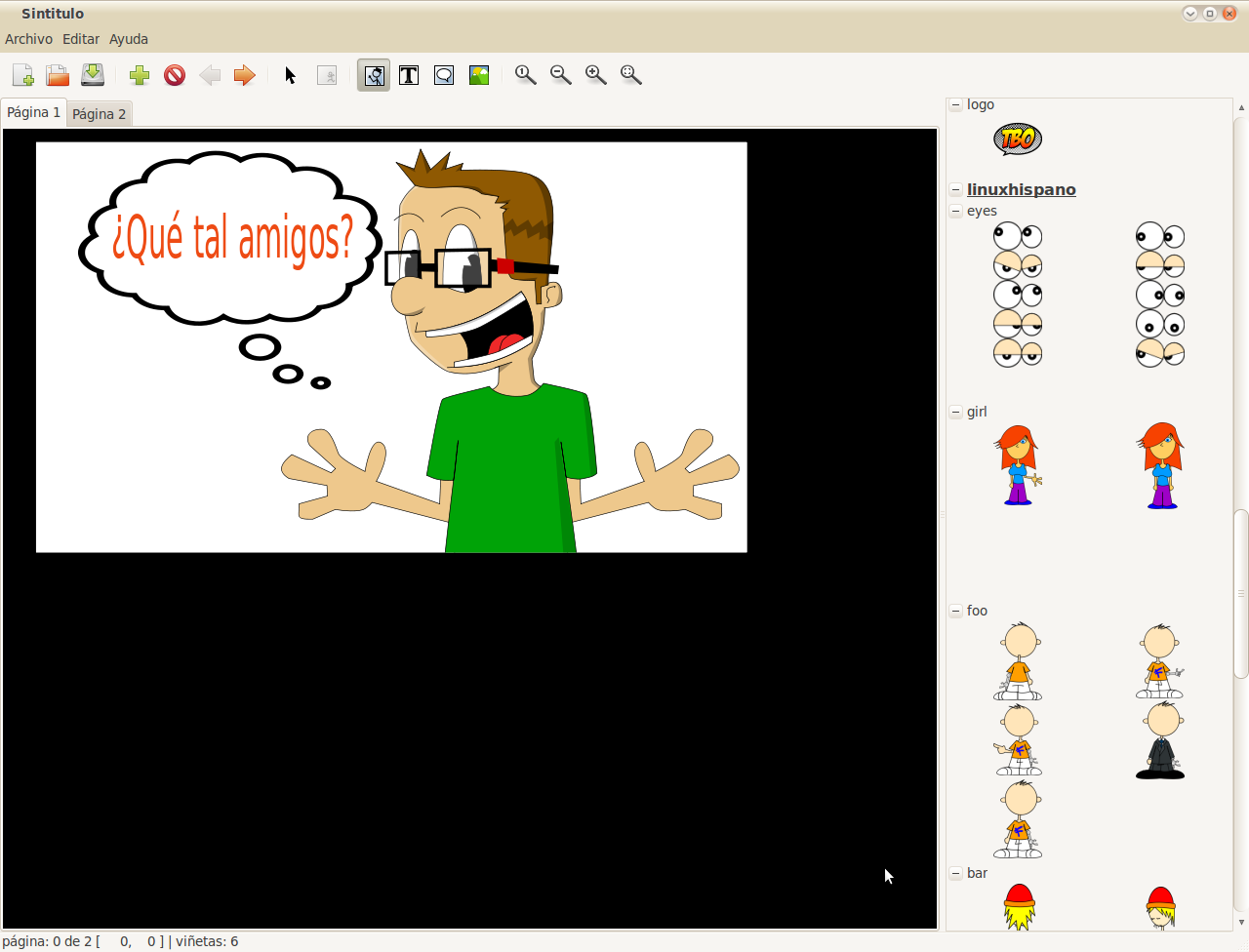The width and height of the screenshot is (1249, 952).
Task: Open the Archivo menu
Action: tap(28, 39)
